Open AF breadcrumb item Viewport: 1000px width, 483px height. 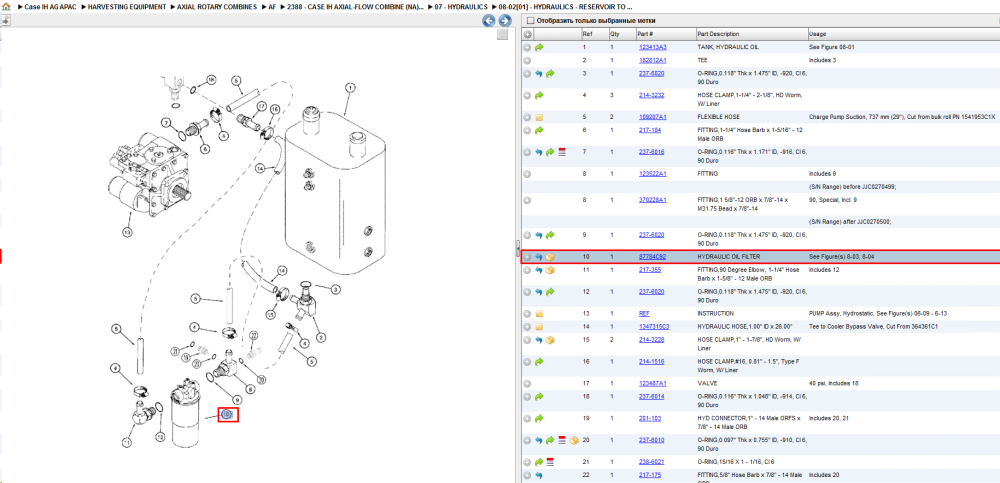tap(272, 6)
